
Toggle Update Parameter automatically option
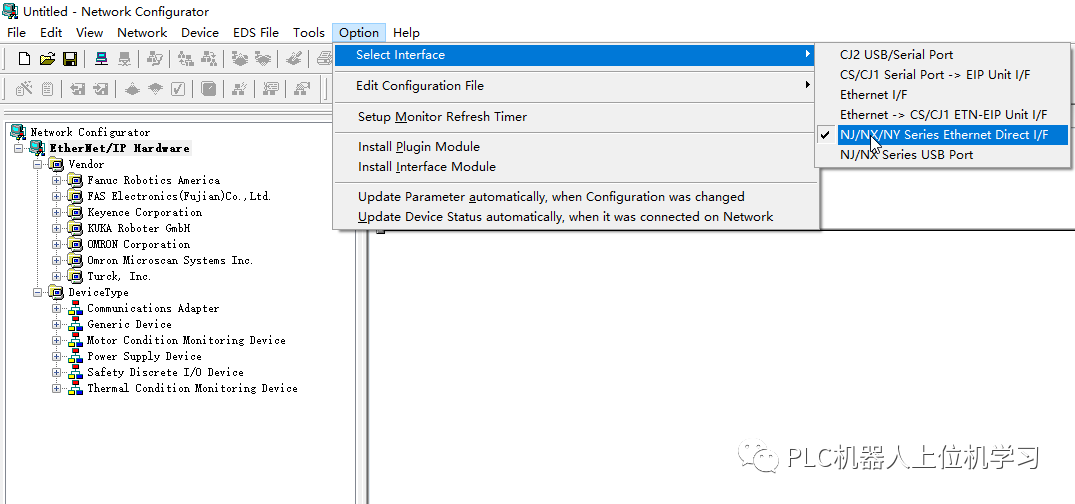[x=551, y=197]
